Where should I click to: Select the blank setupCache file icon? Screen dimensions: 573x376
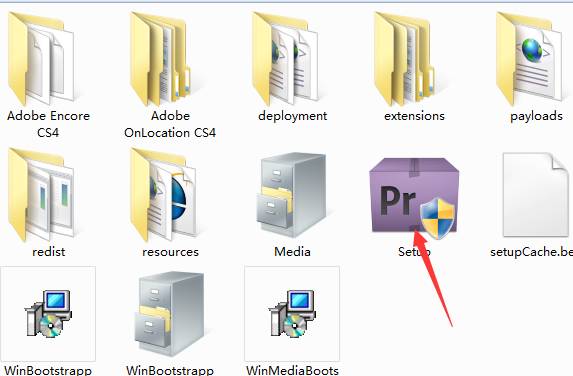pyautogui.click(x=536, y=195)
